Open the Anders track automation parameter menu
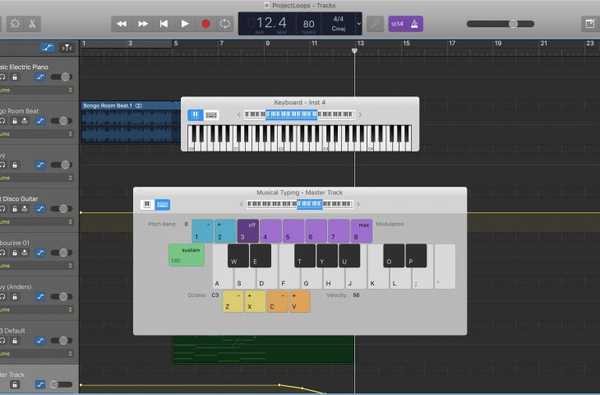Viewport: 600px width, 395px height. 36,310
